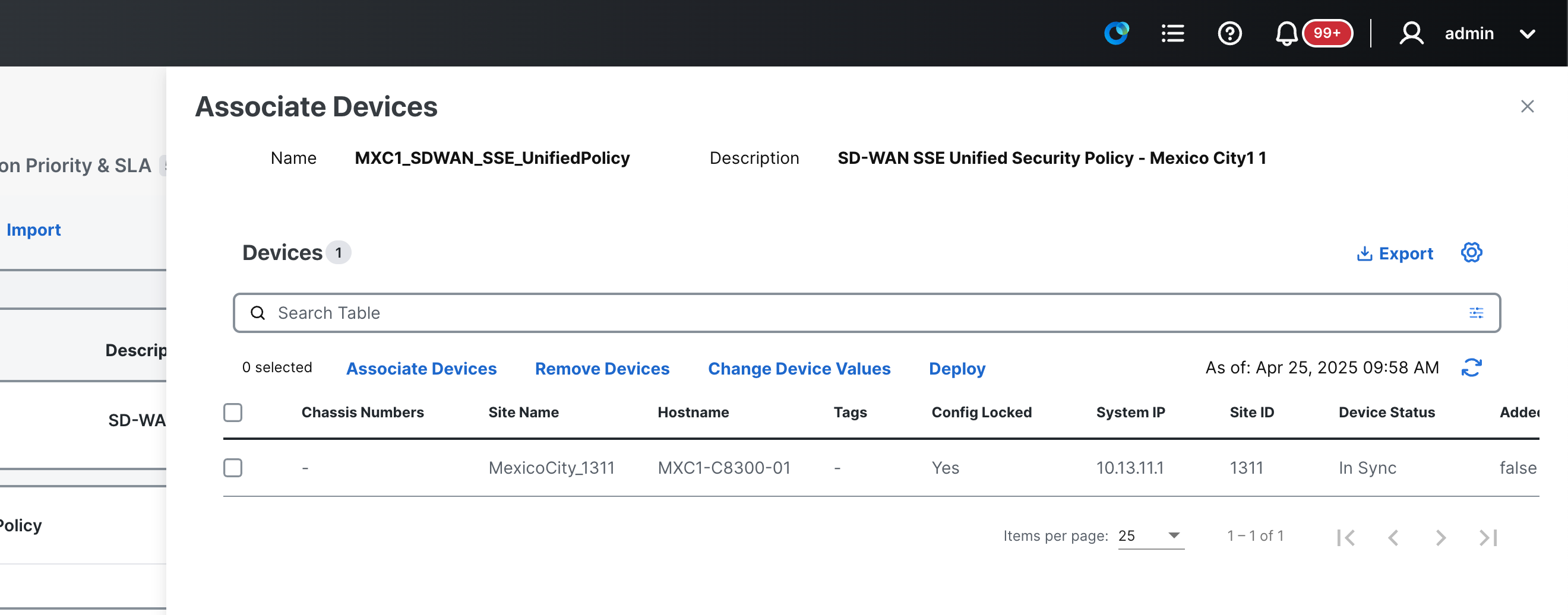Open the Cisco AI assistant icon
Screen dimensions: 1568x615
pyautogui.click(x=1117, y=33)
